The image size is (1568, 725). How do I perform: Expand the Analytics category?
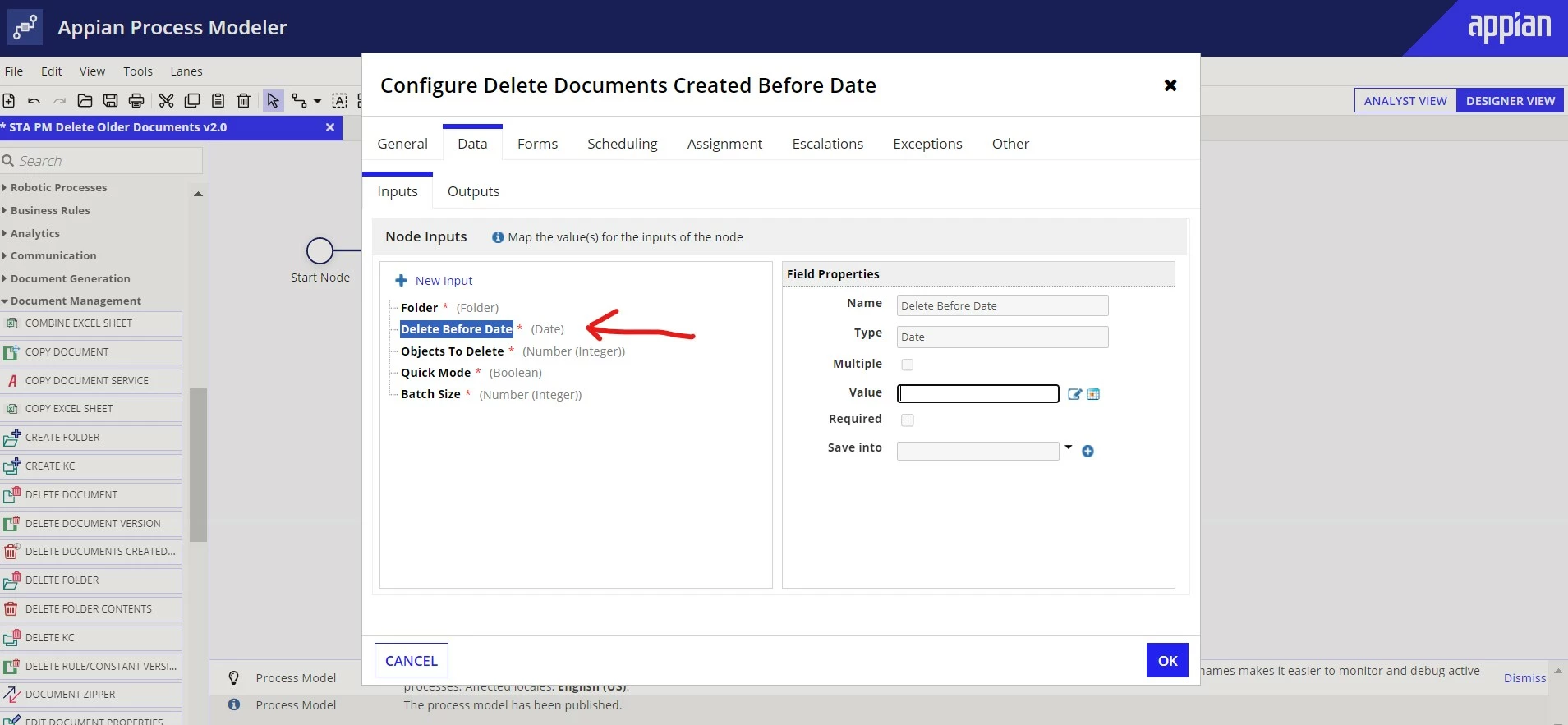(x=31, y=234)
